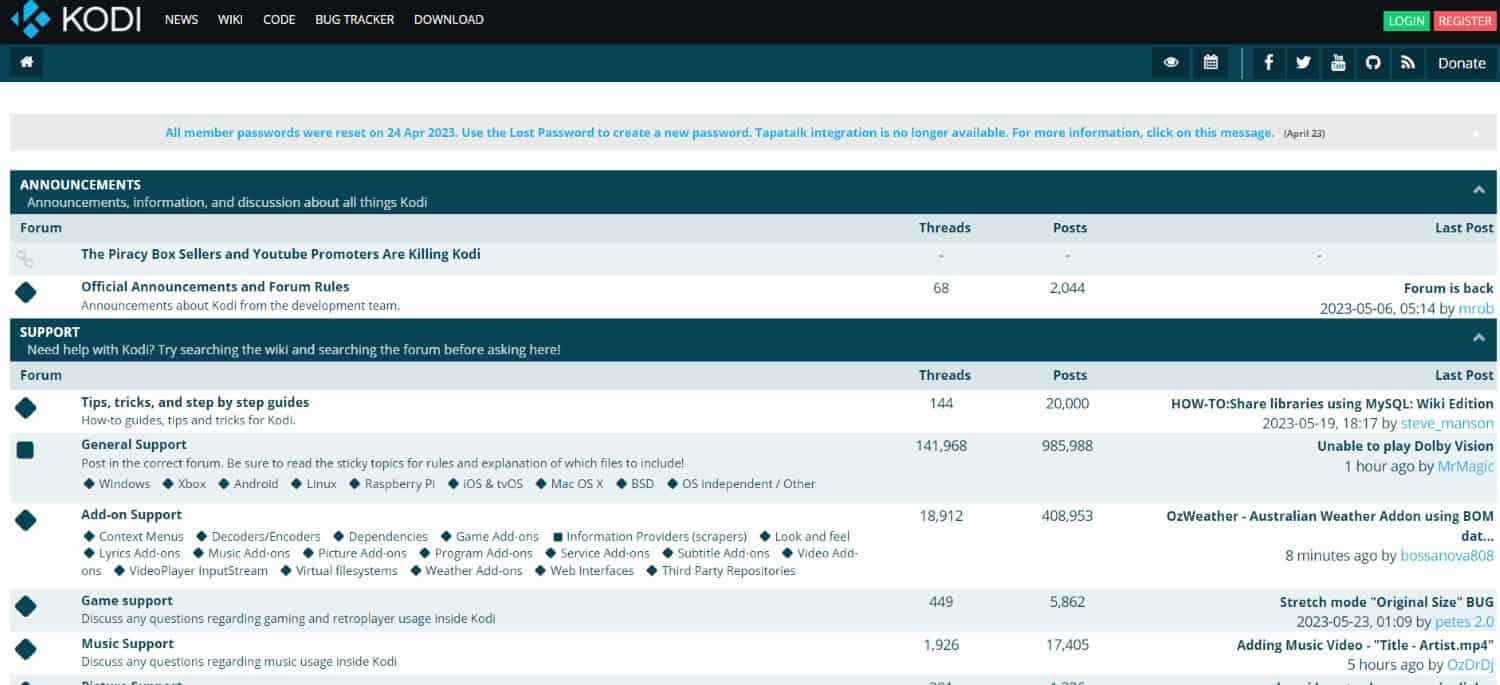Open the Music Support forum

click(x=127, y=643)
